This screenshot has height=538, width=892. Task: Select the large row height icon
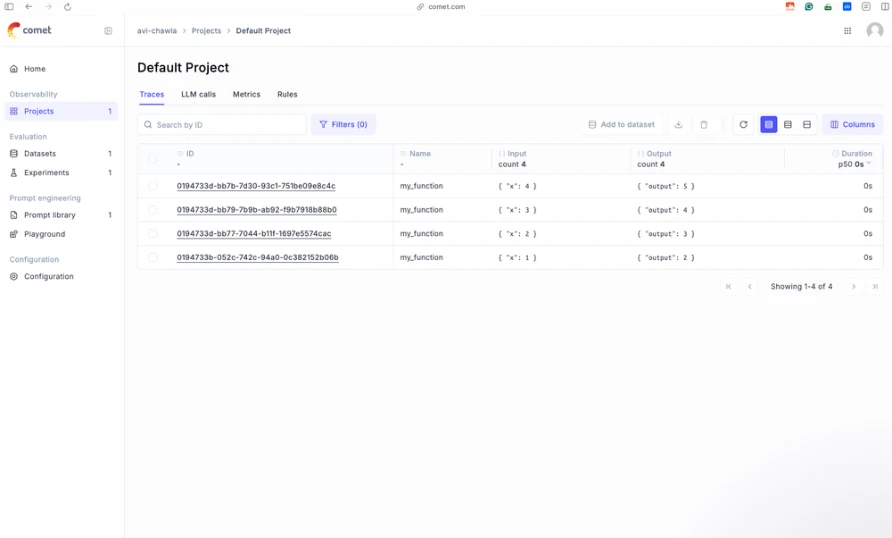point(807,125)
